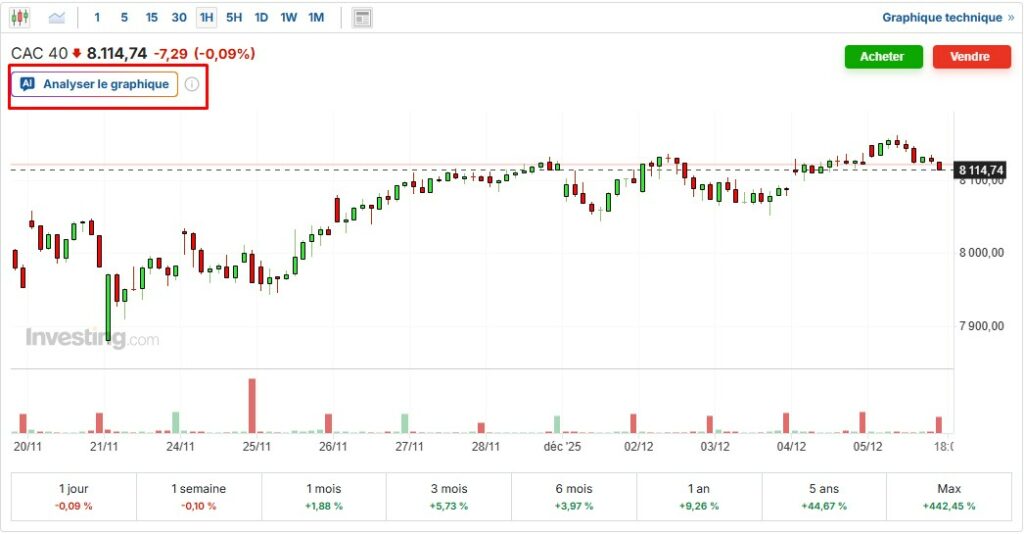Click the red down arrow next to CAC 40
Image resolution: width=1024 pixels, height=534 pixels.
pos(77,54)
